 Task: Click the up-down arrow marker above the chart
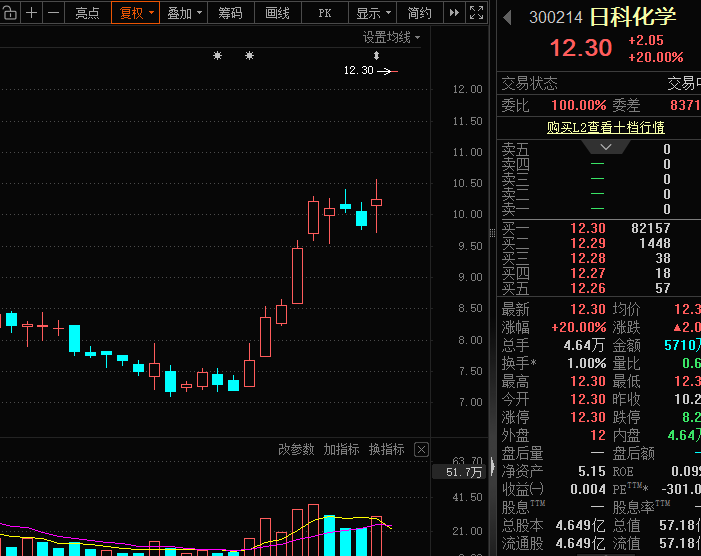pyautogui.click(x=376, y=55)
